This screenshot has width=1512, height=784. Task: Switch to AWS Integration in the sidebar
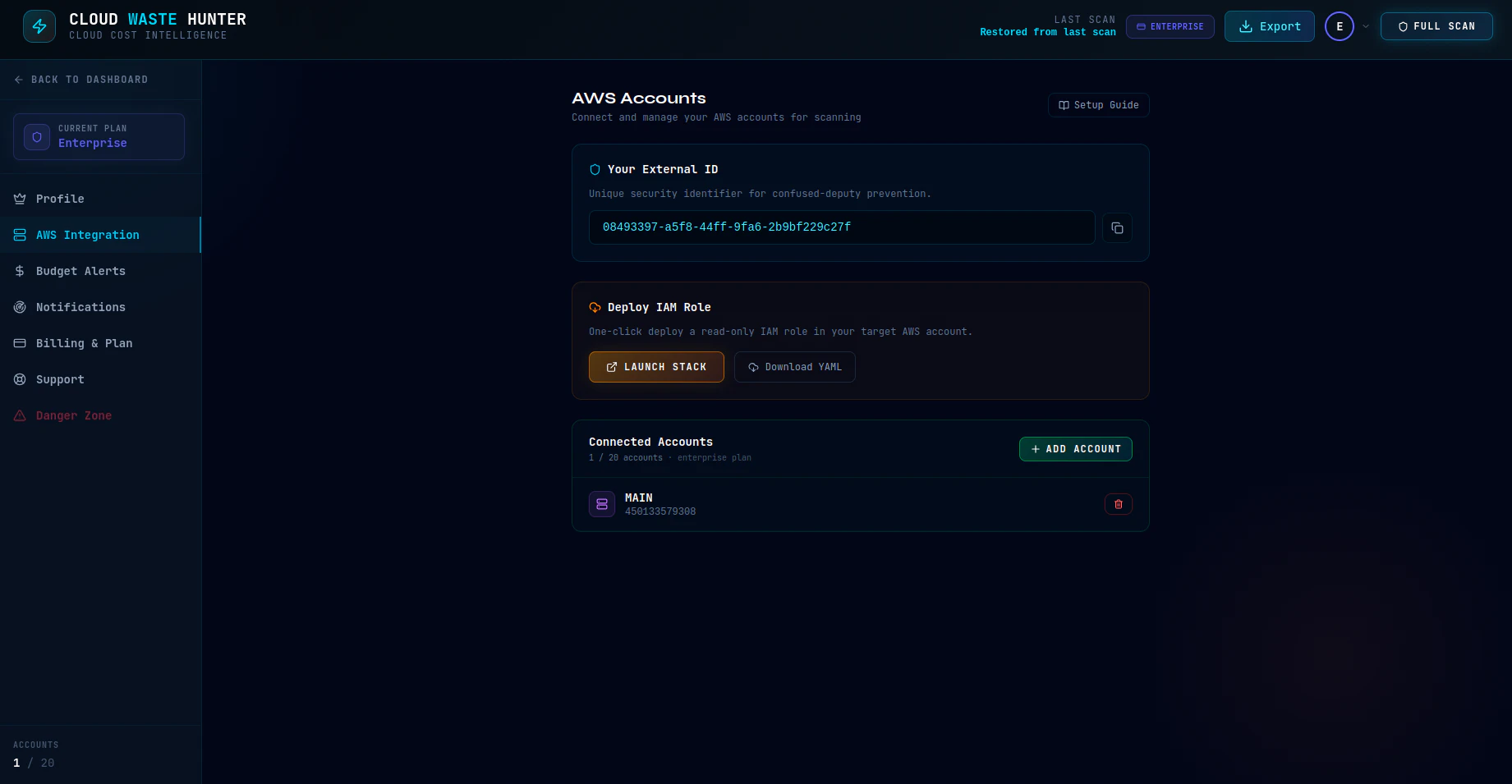pyautogui.click(x=86, y=235)
